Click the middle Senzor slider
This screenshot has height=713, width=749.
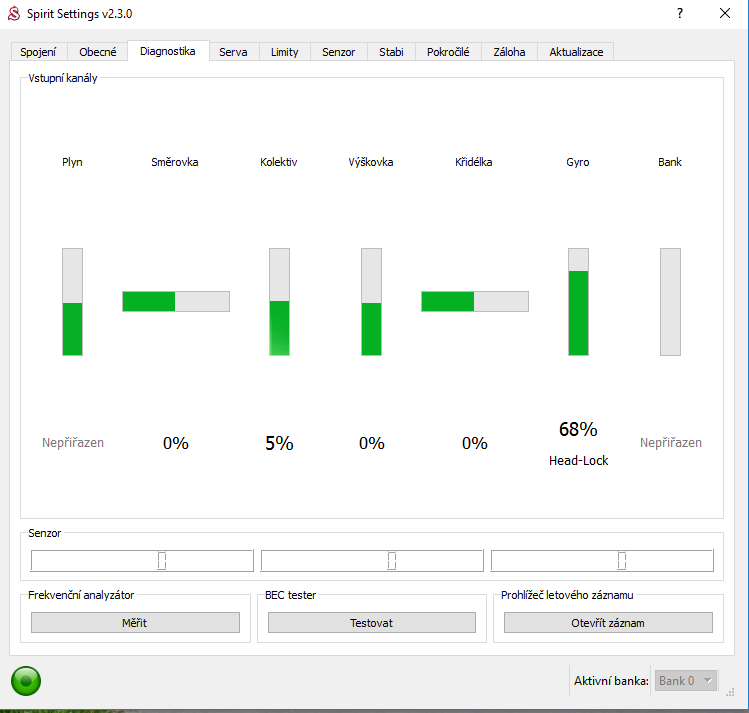(372, 561)
